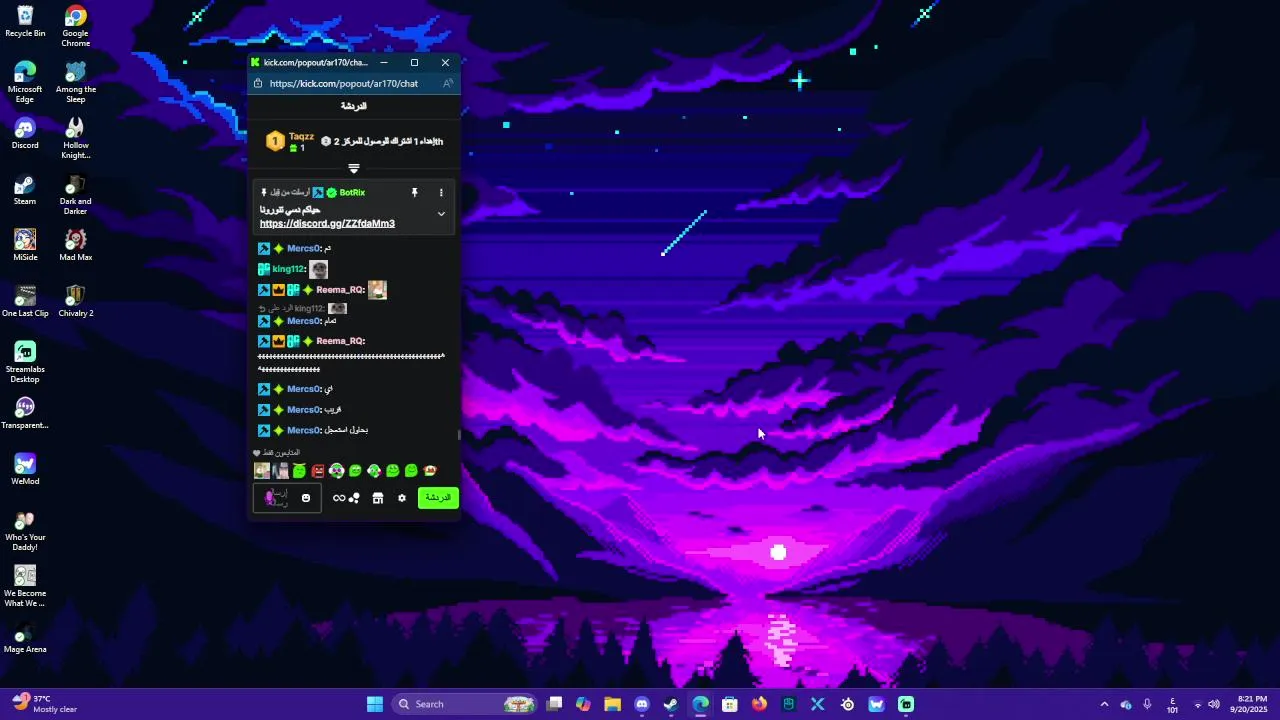
Task: Select the MiSide desktop icon
Action: click(25, 246)
